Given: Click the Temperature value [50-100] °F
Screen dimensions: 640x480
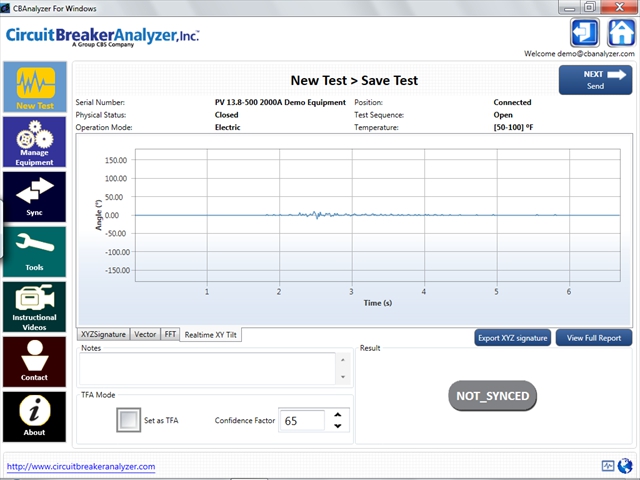Looking at the screenshot, I should click(513, 127).
